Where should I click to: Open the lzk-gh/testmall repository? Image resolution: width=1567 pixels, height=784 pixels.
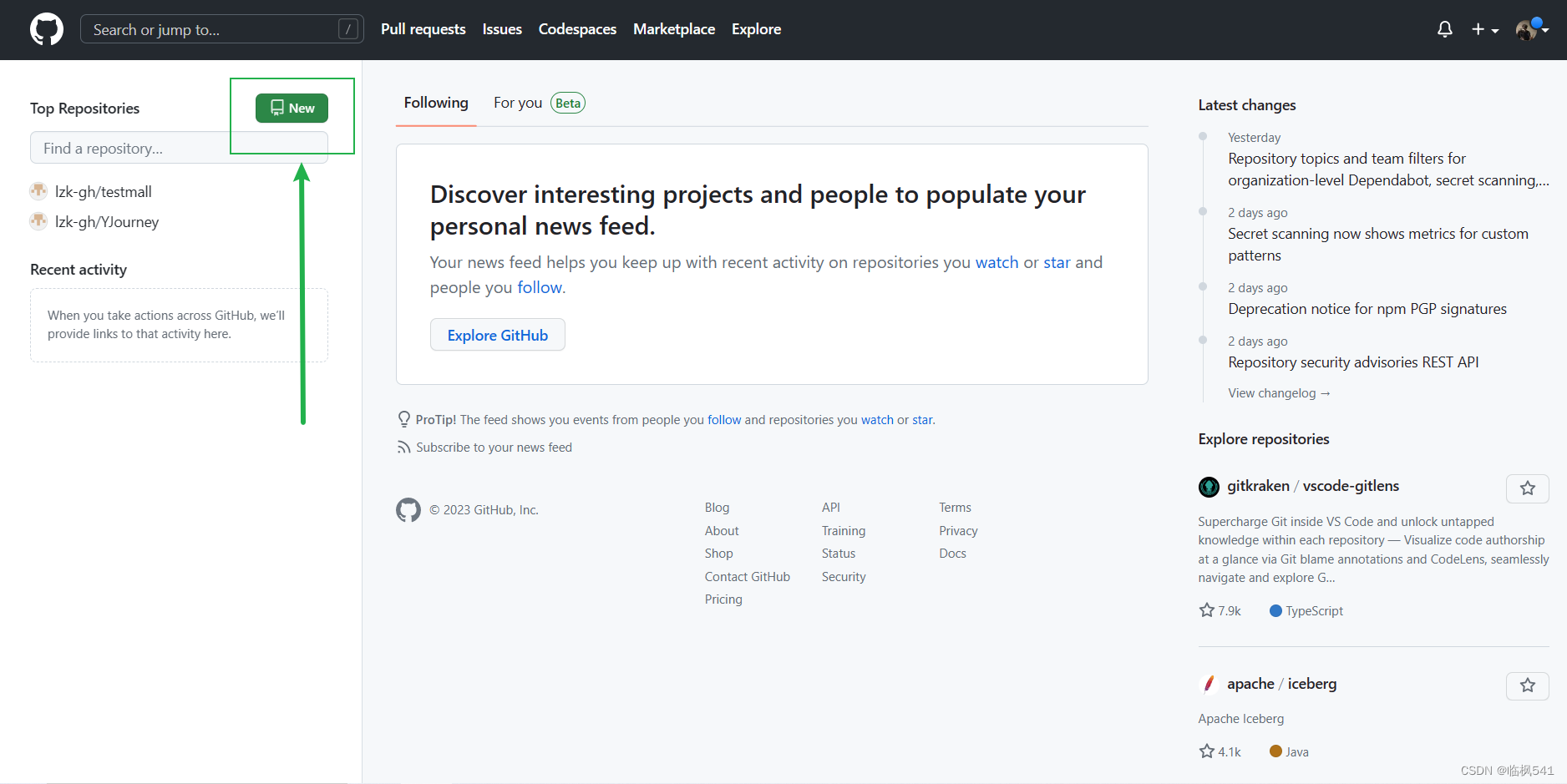(104, 191)
